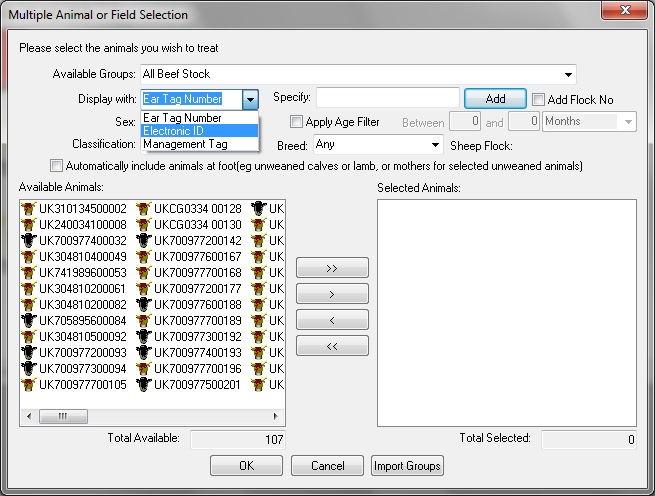Click the black cow icon next to UK700977500201
Viewport: 655px width, 496px height.
[x=143, y=384]
